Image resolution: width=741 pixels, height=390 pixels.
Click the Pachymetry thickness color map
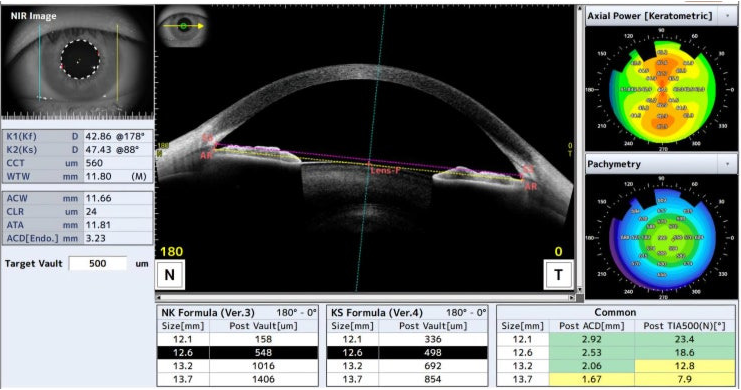click(x=662, y=237)
